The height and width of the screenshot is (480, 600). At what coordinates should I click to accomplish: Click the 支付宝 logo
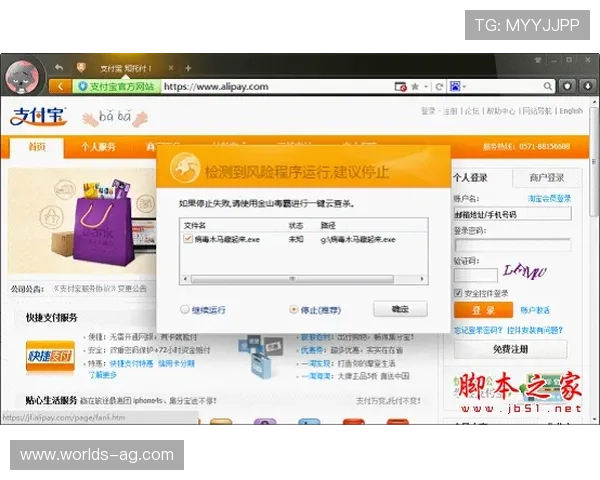[38, 116]
